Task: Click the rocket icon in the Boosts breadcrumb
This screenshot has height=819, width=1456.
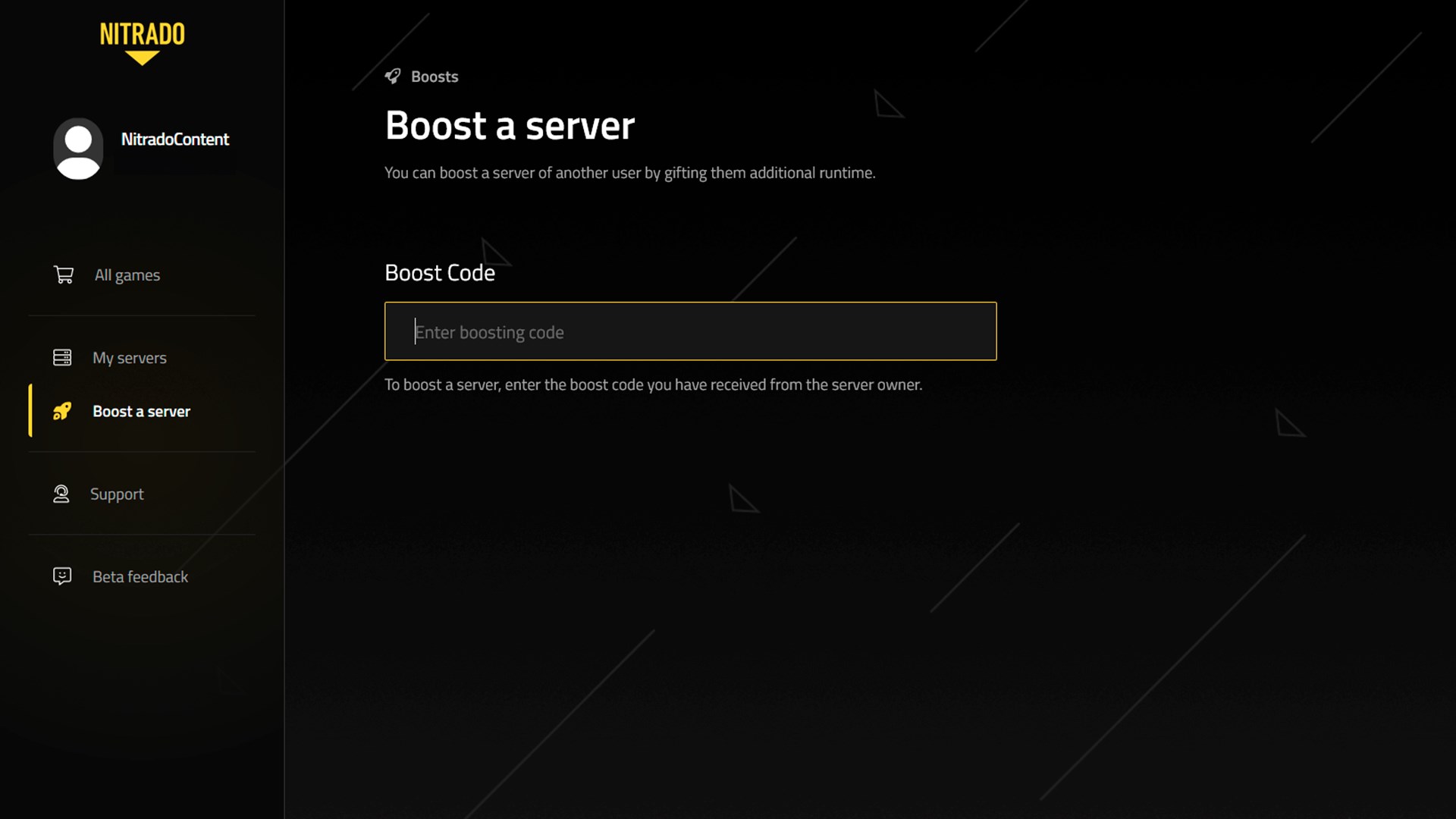Action: (393, 76)
